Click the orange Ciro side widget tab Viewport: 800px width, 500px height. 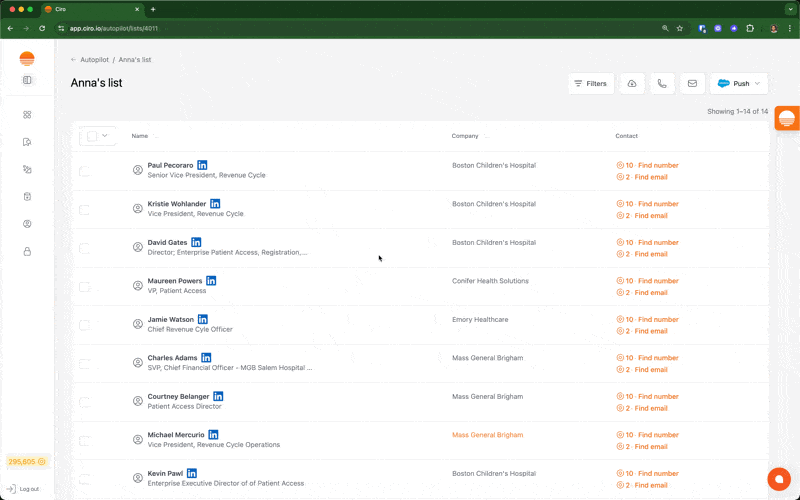pos(787,118)
